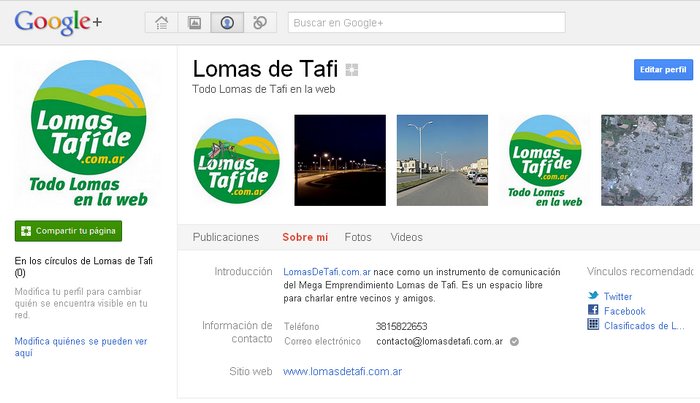The width and height of the screenshot is (700, 403).
Task: Click the Facebook icon in recommended links
Action: tap(593, 310)
